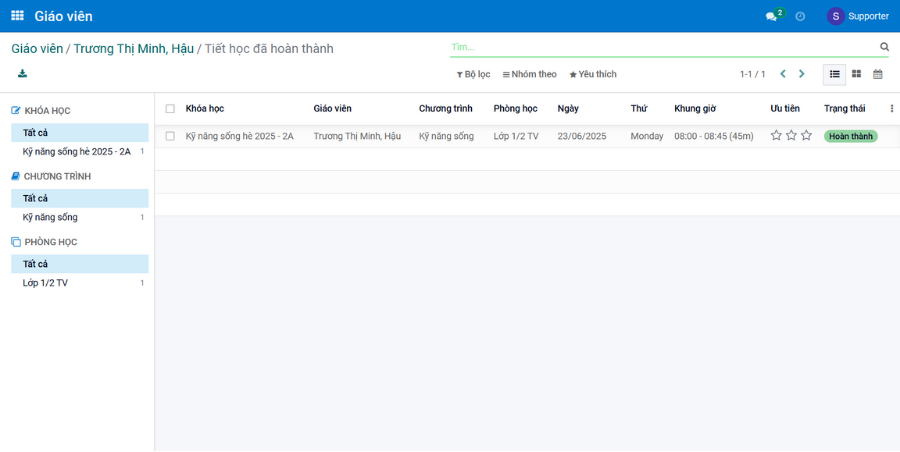
Task: Switch to calendar view
Action: [x=878, y=74]
